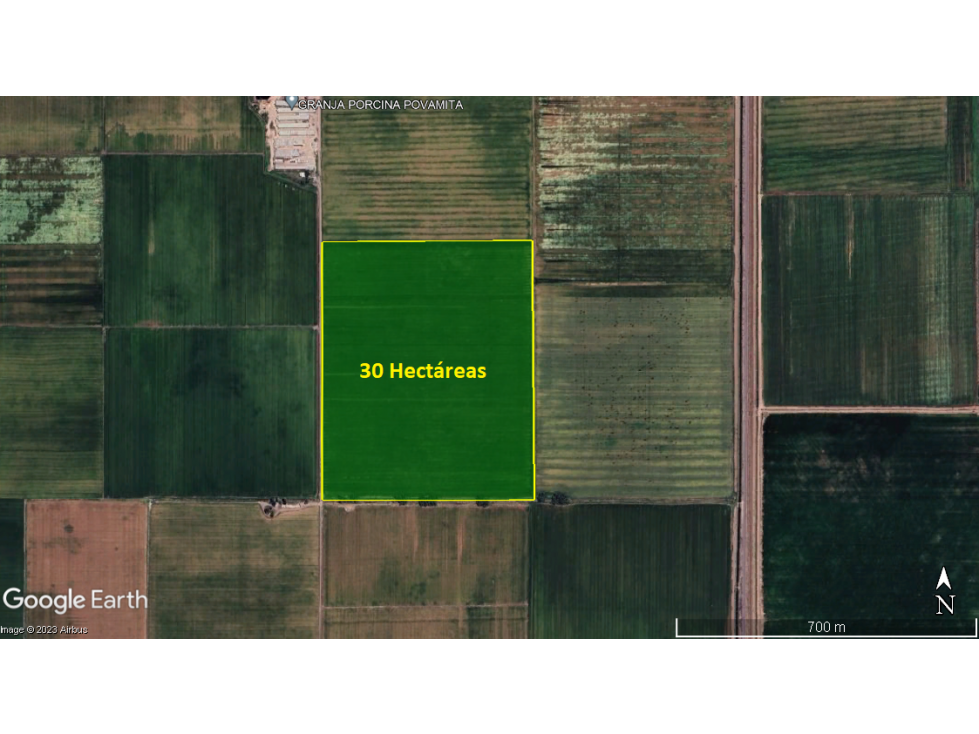The image size is (979, 734).
Task: Click the pale patchy field on the far left edge
Action: pos(51,200)
